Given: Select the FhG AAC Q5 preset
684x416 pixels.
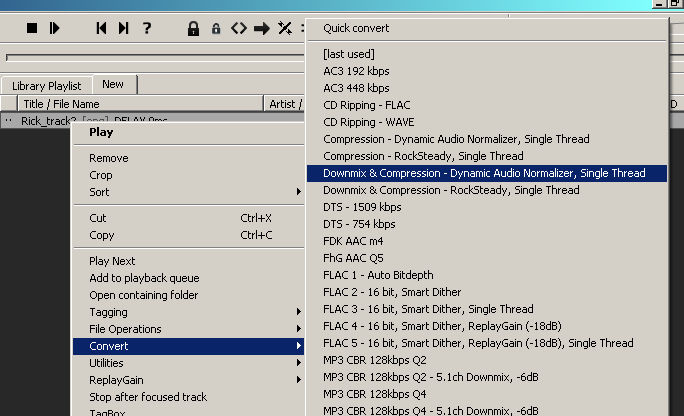Looking at the screenshot, I should pos(487,258).
